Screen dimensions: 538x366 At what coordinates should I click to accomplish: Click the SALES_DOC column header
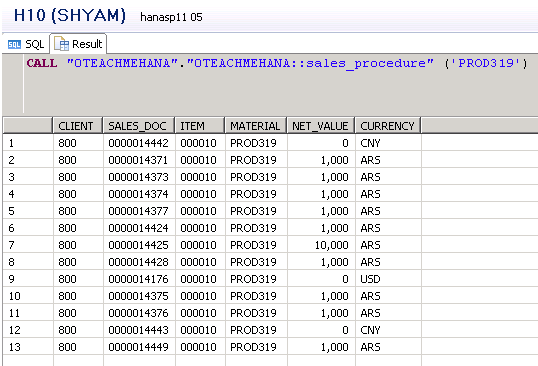click(x=139, y=126)
